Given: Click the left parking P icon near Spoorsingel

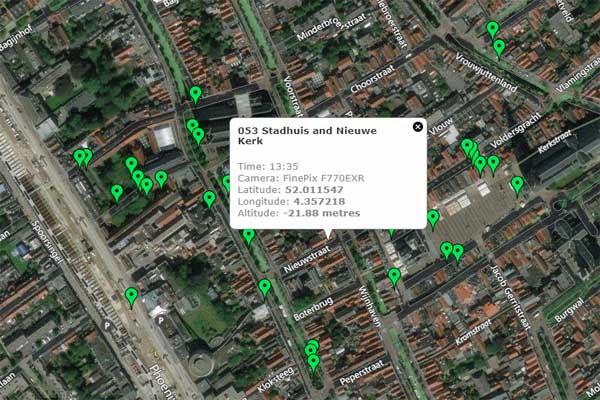Looking at the screenshot, I should (107, 326).
